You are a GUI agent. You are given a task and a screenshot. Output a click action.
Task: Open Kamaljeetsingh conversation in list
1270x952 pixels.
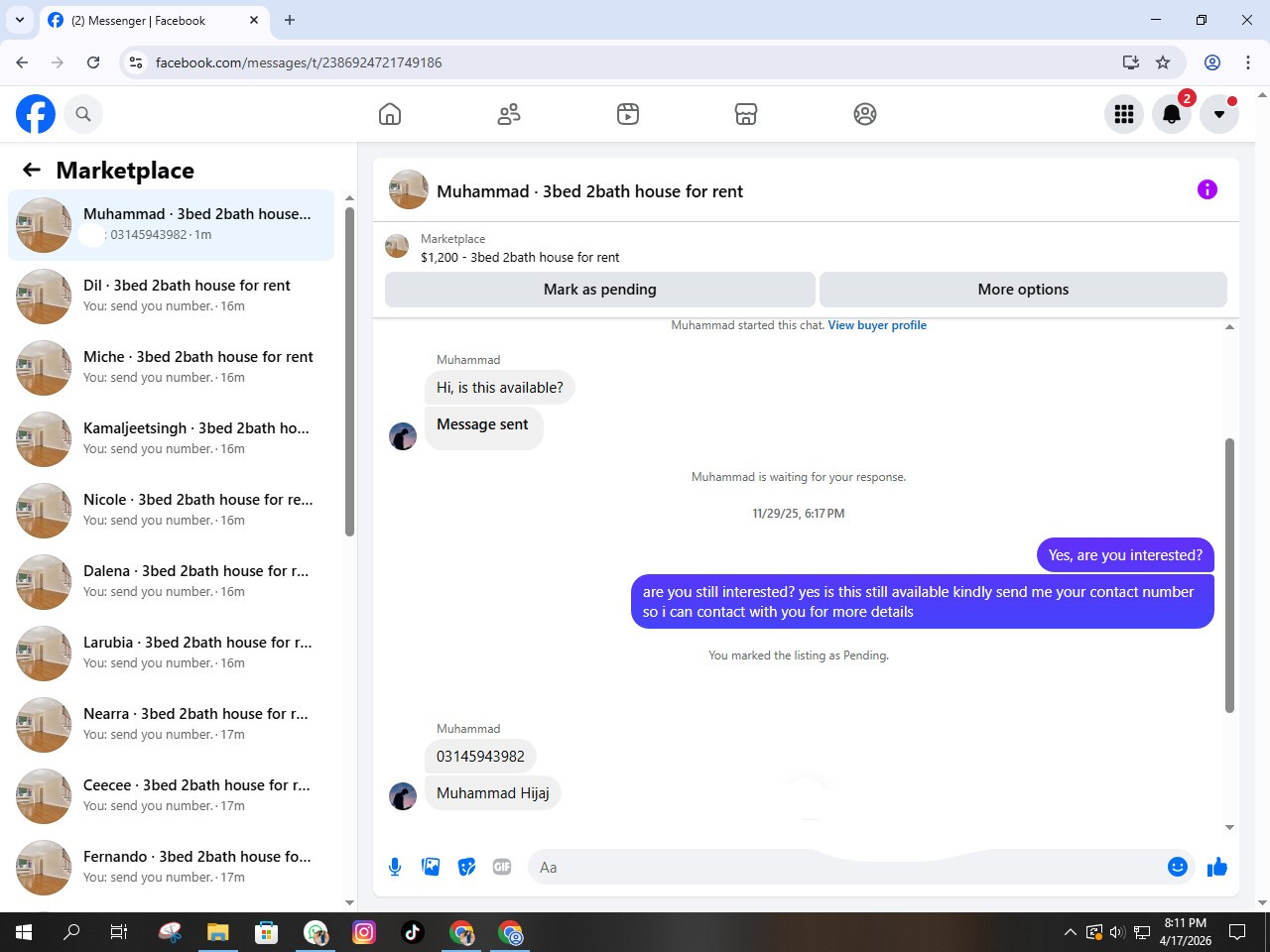tap(171, 439)
